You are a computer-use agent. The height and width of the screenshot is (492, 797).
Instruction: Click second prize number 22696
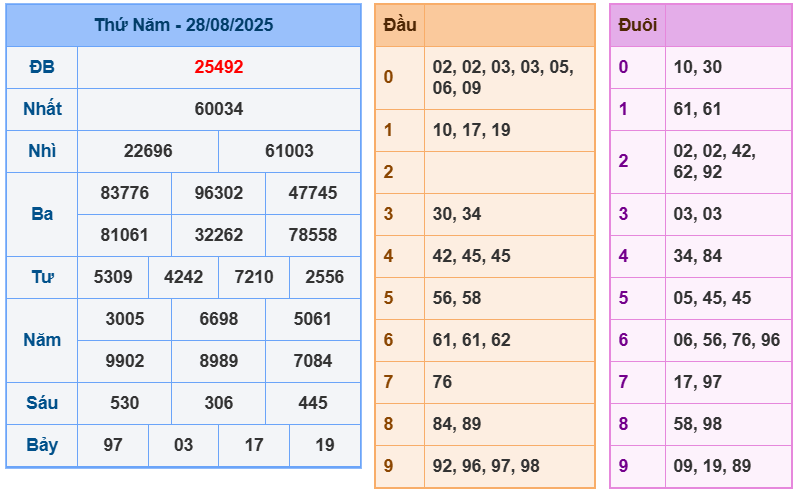(148, 151)
